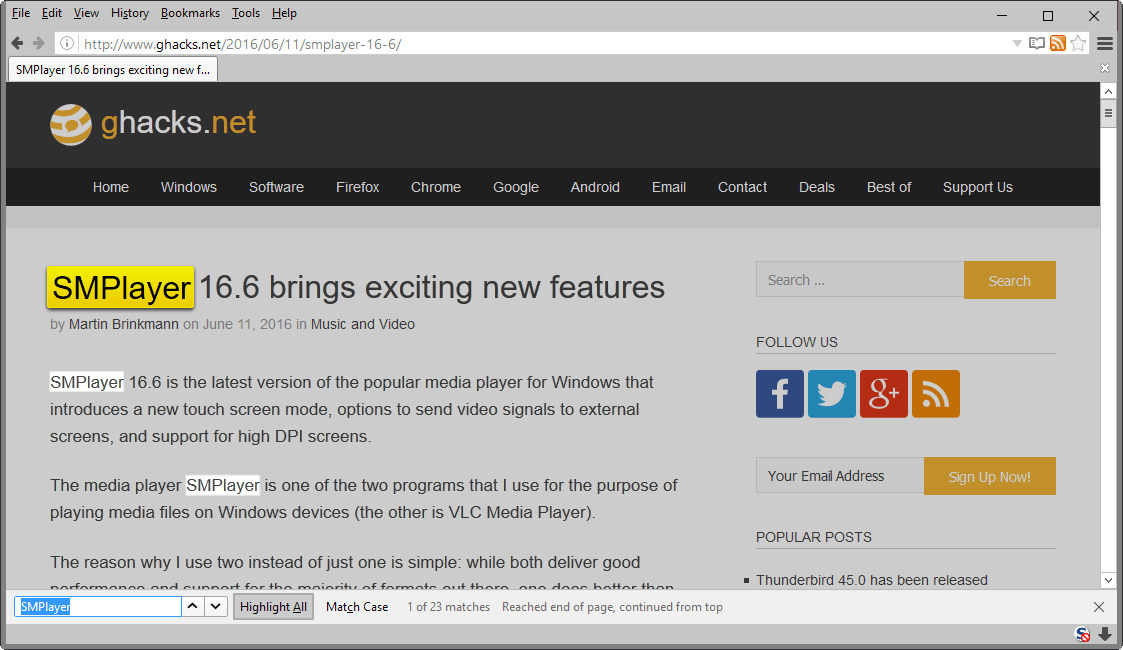Bookmark this page with the star
The height and width of the screenshot is (650, 1123).
pos(1078,44)
